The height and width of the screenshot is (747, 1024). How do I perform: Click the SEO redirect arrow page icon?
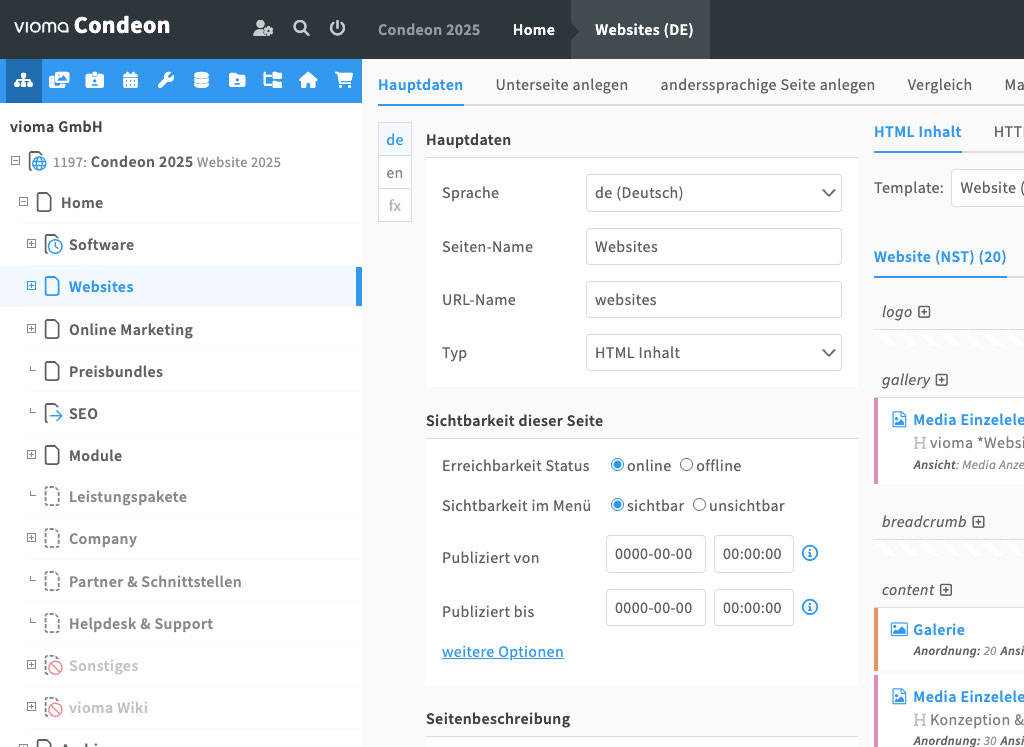tap(54, 413)
